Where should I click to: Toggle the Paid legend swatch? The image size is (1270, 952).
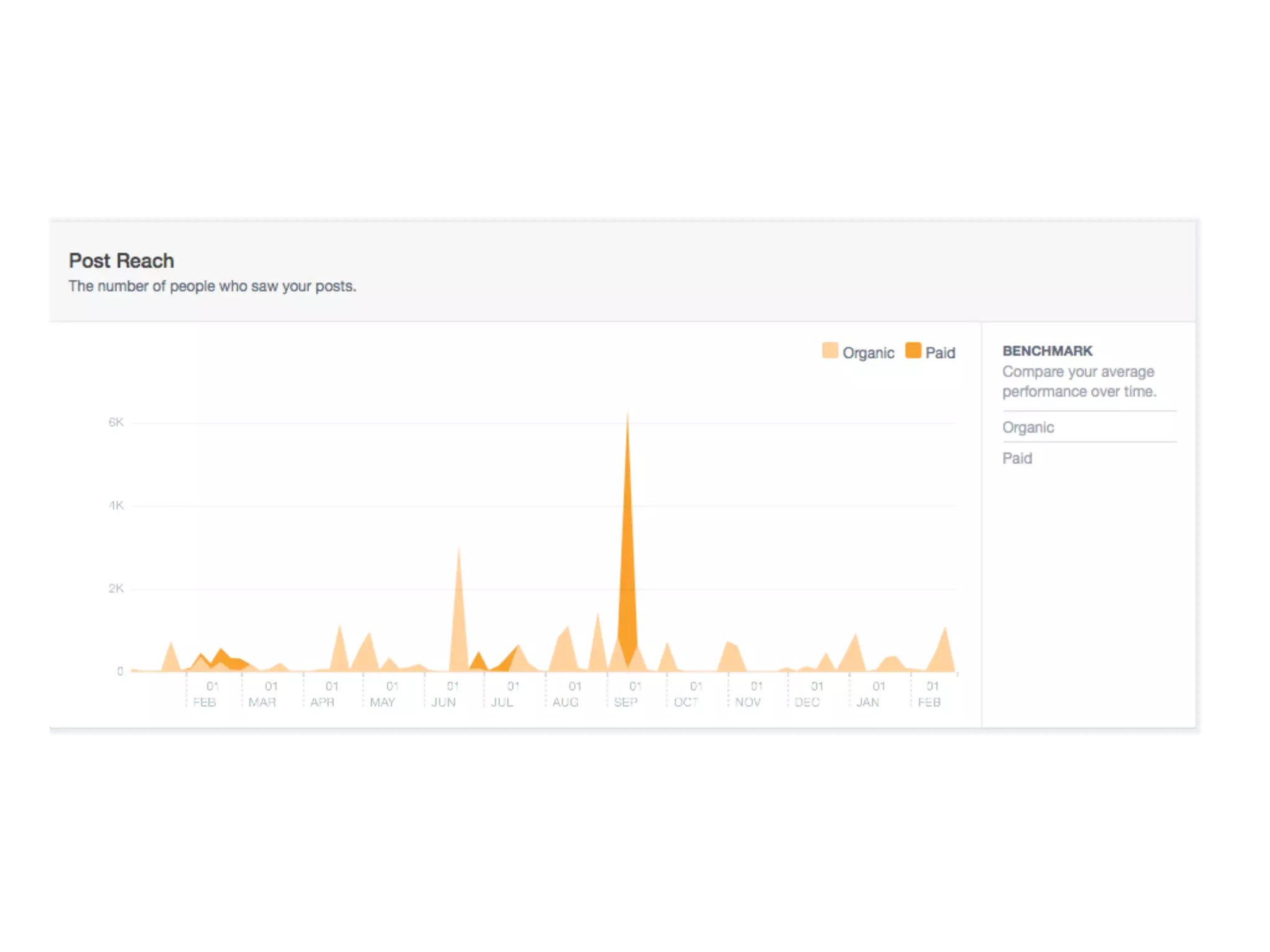913,351
